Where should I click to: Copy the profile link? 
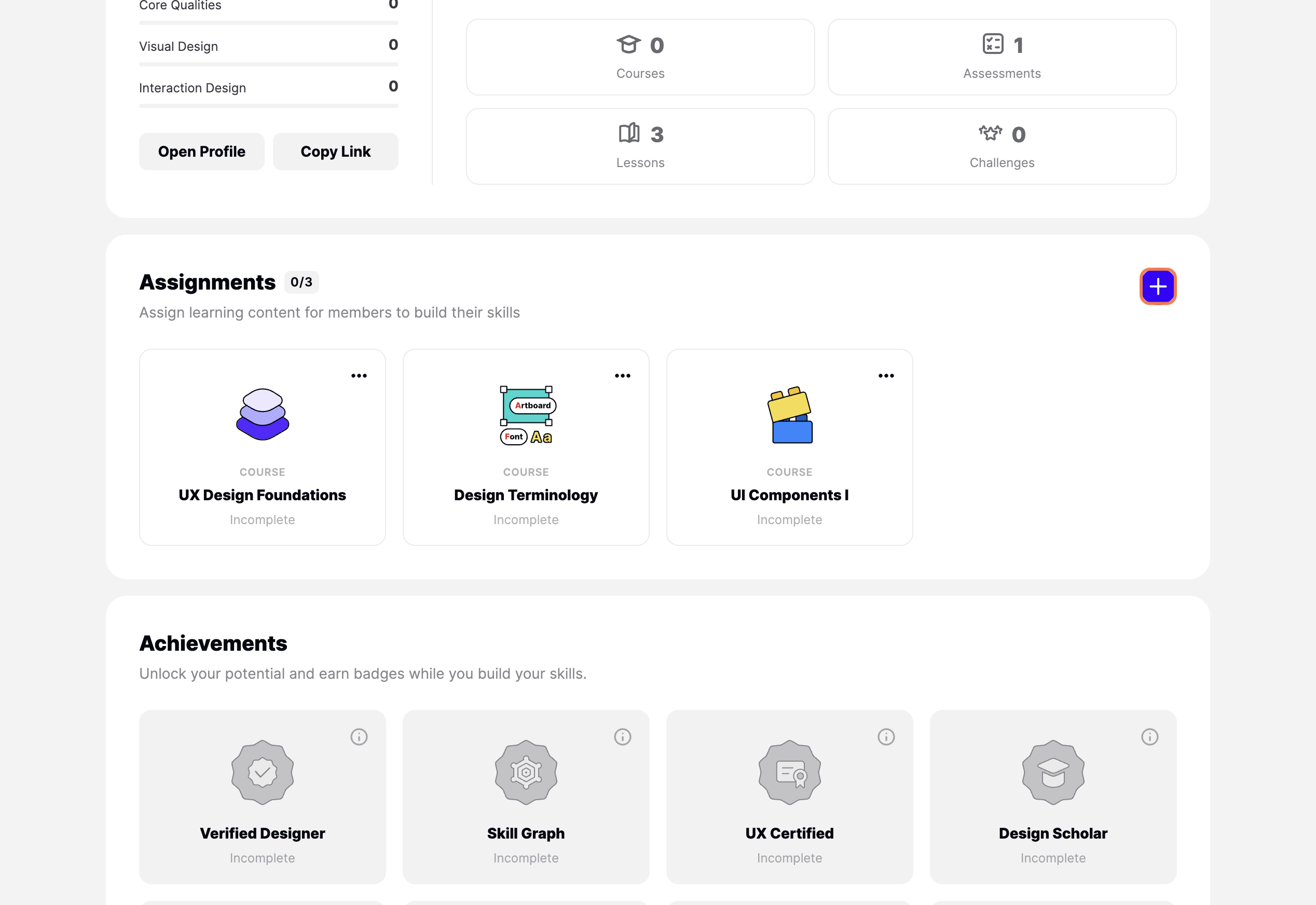pos(336,152)
